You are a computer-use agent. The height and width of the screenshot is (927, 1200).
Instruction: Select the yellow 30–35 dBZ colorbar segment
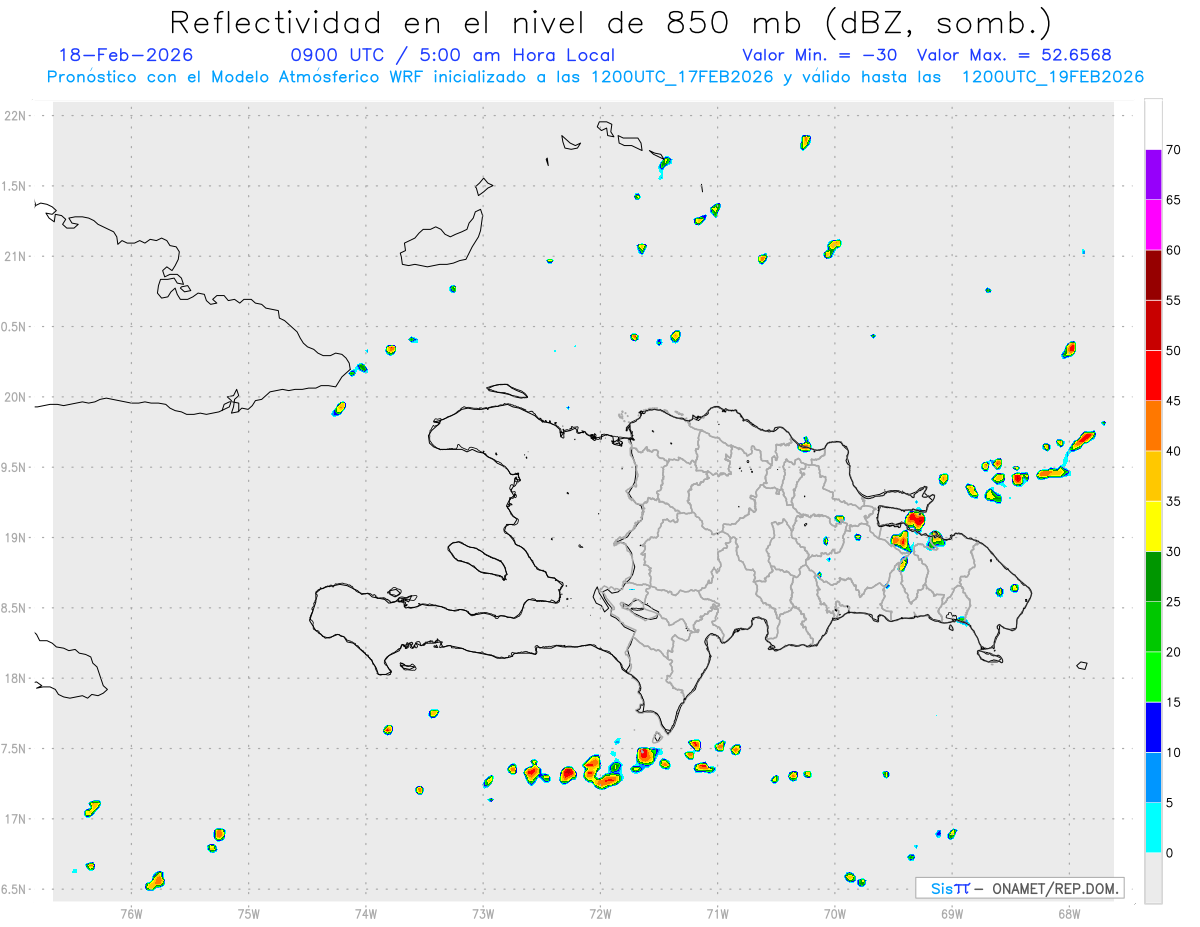pos(1153,526)
